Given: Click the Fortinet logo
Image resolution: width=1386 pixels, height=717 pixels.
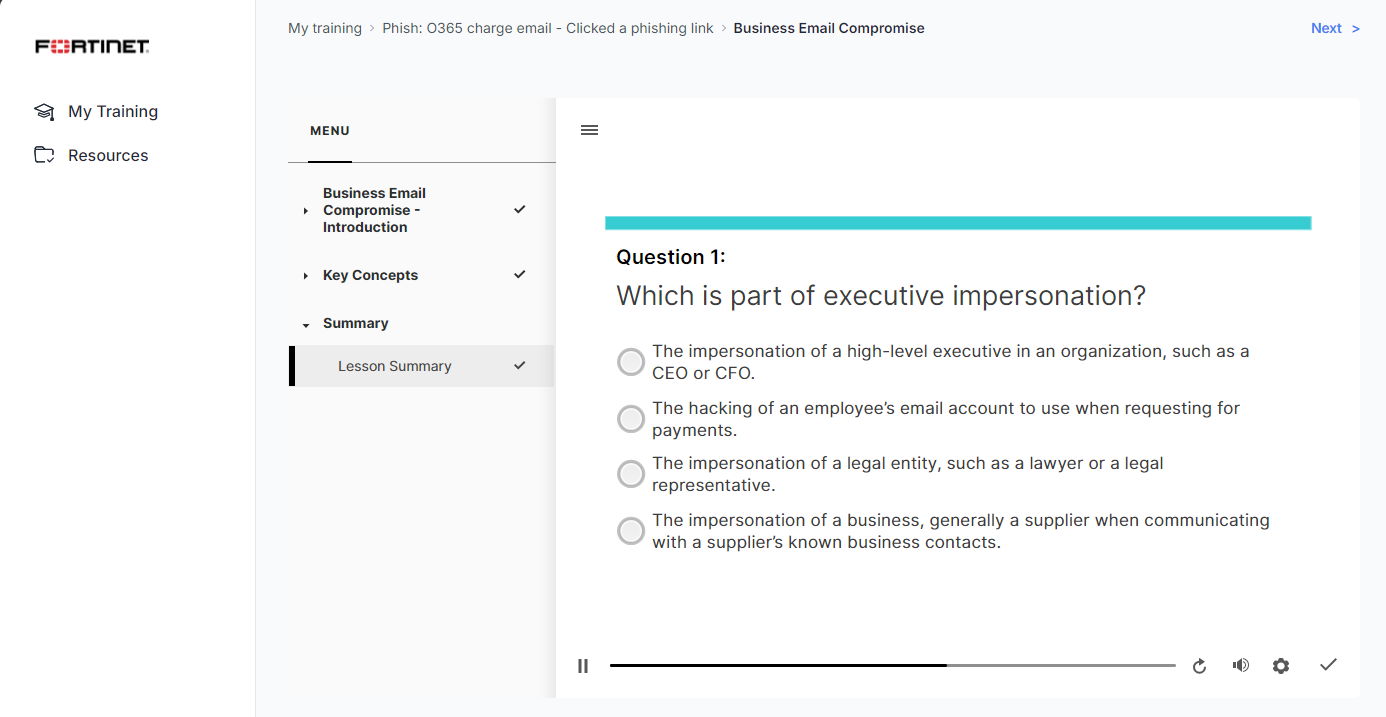Looking at the screenshot, I should pos(92,47).
